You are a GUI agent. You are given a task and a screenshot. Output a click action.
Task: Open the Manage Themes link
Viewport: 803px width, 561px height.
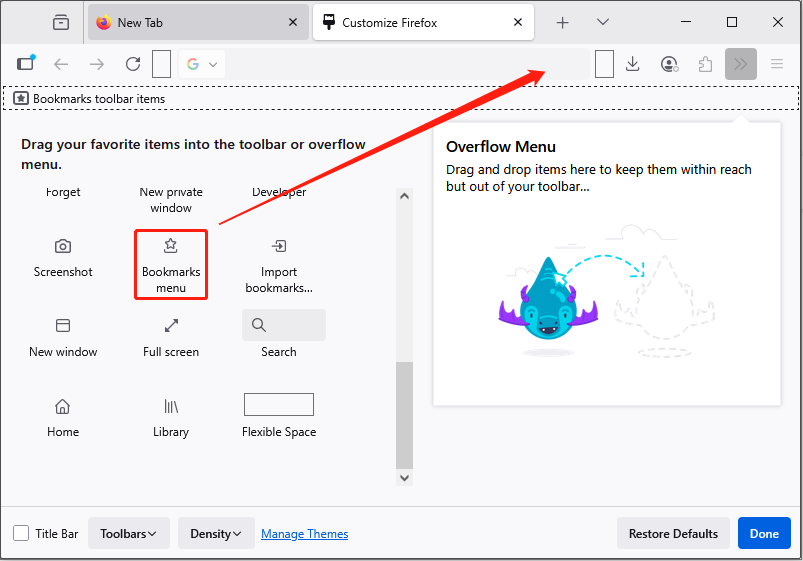click(305, 534)
